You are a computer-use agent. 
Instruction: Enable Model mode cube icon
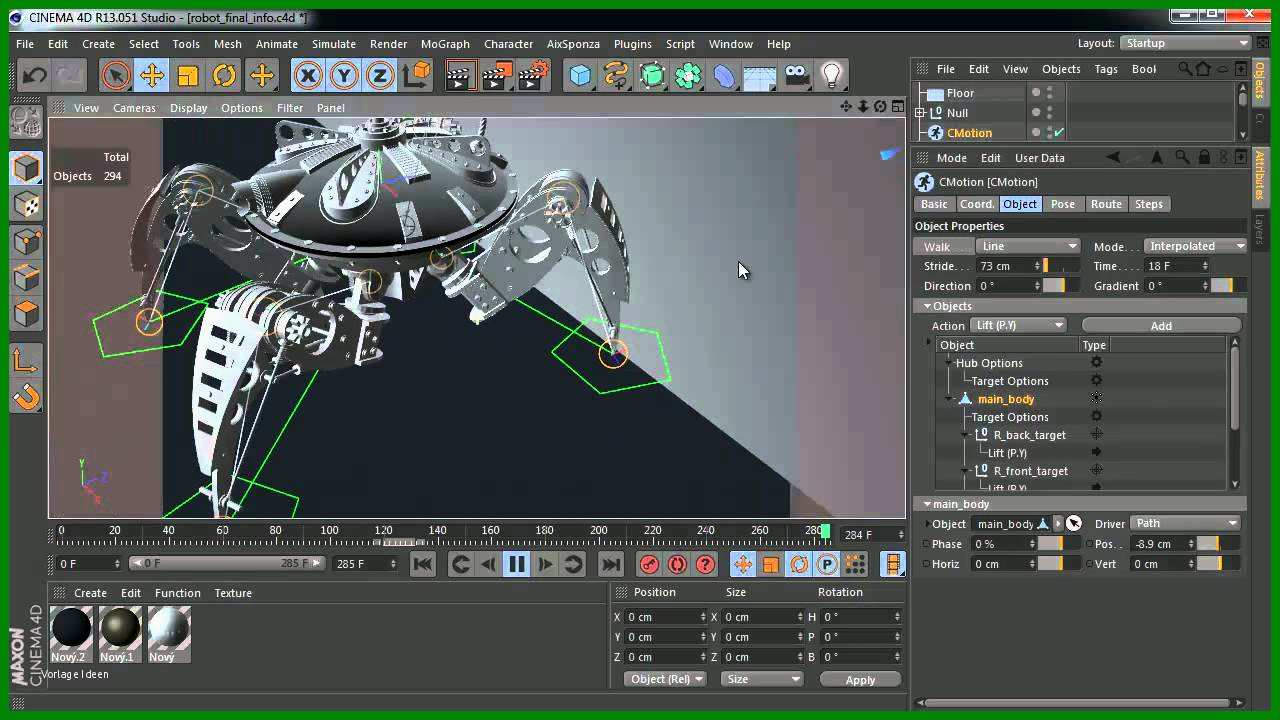click(27, 168)
